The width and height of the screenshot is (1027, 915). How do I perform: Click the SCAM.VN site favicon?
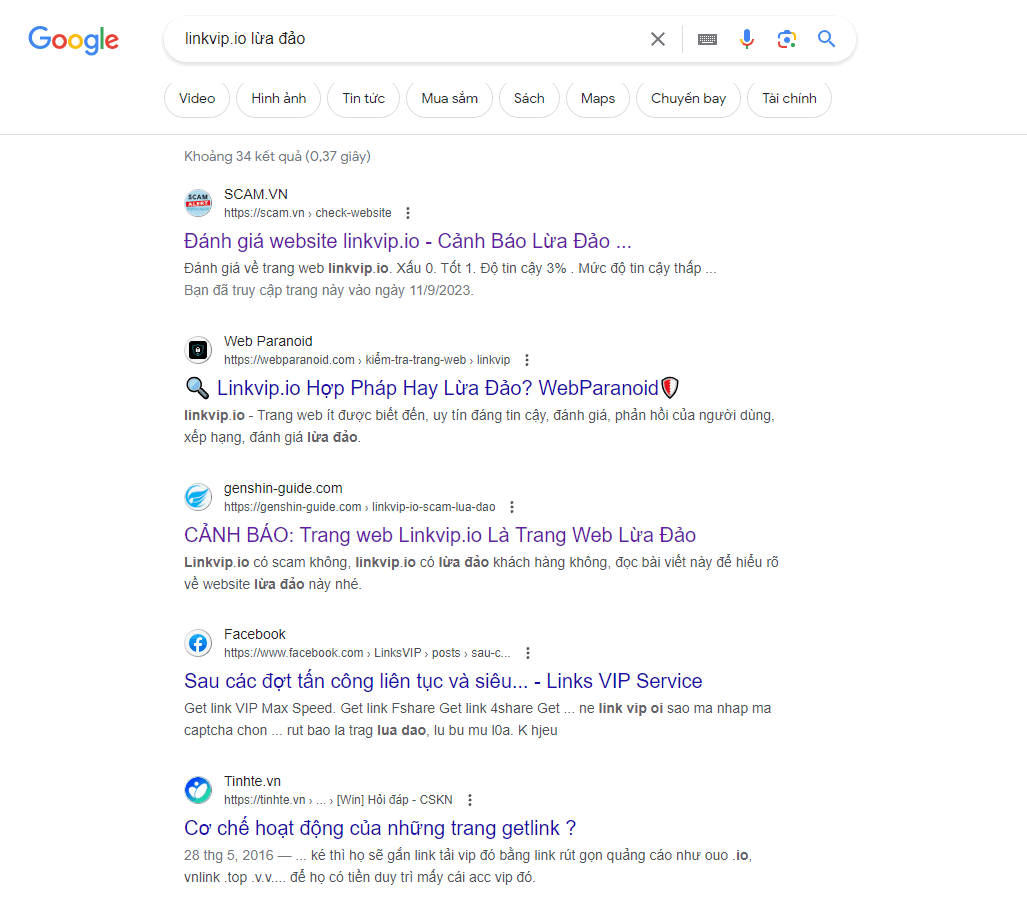coord(198,203)
